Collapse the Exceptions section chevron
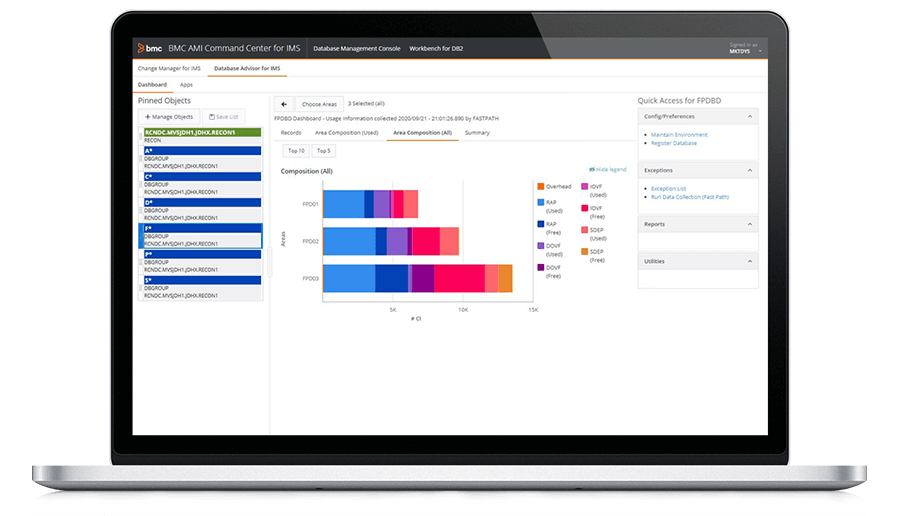The height and width of the screenshot is (516, 900). coord(750,170)
